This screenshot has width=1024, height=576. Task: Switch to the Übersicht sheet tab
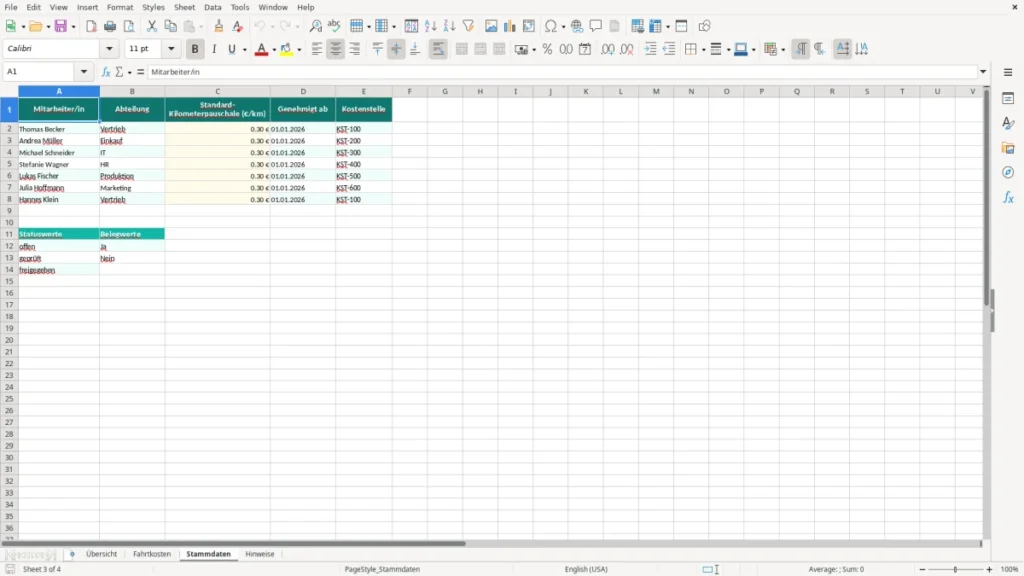click(101, 554)
